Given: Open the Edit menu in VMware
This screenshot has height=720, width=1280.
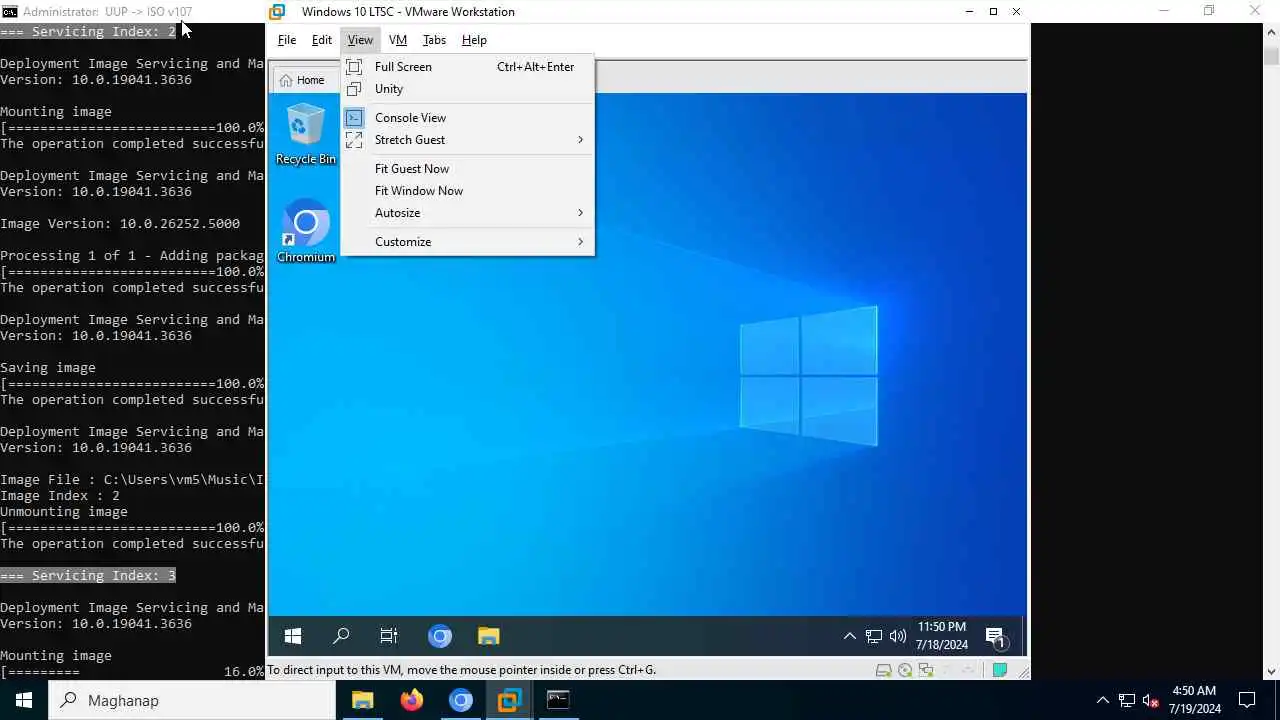Looking at the screenshot, I should point(321,40).
